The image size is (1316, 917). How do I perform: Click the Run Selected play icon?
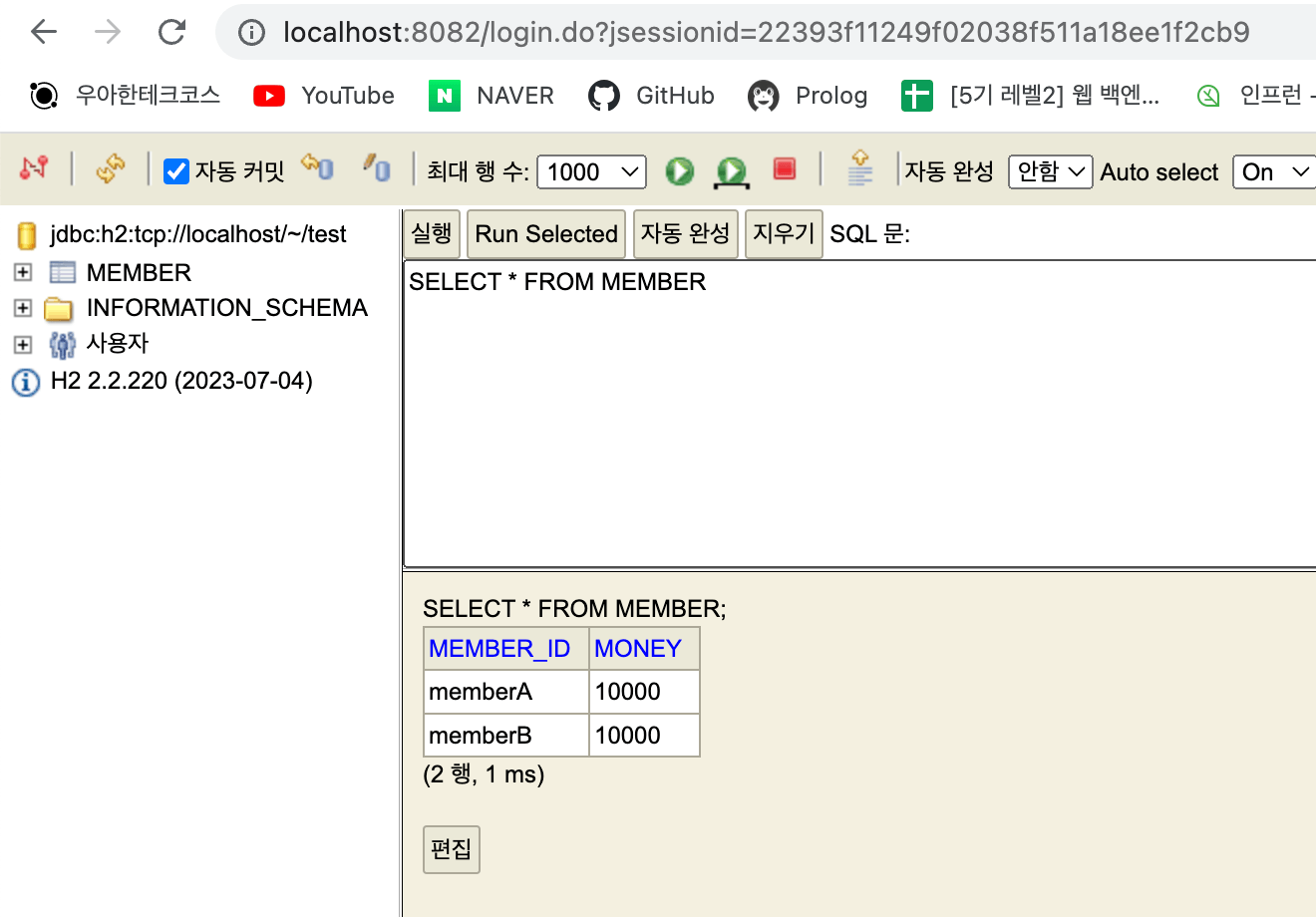(732, 170)
